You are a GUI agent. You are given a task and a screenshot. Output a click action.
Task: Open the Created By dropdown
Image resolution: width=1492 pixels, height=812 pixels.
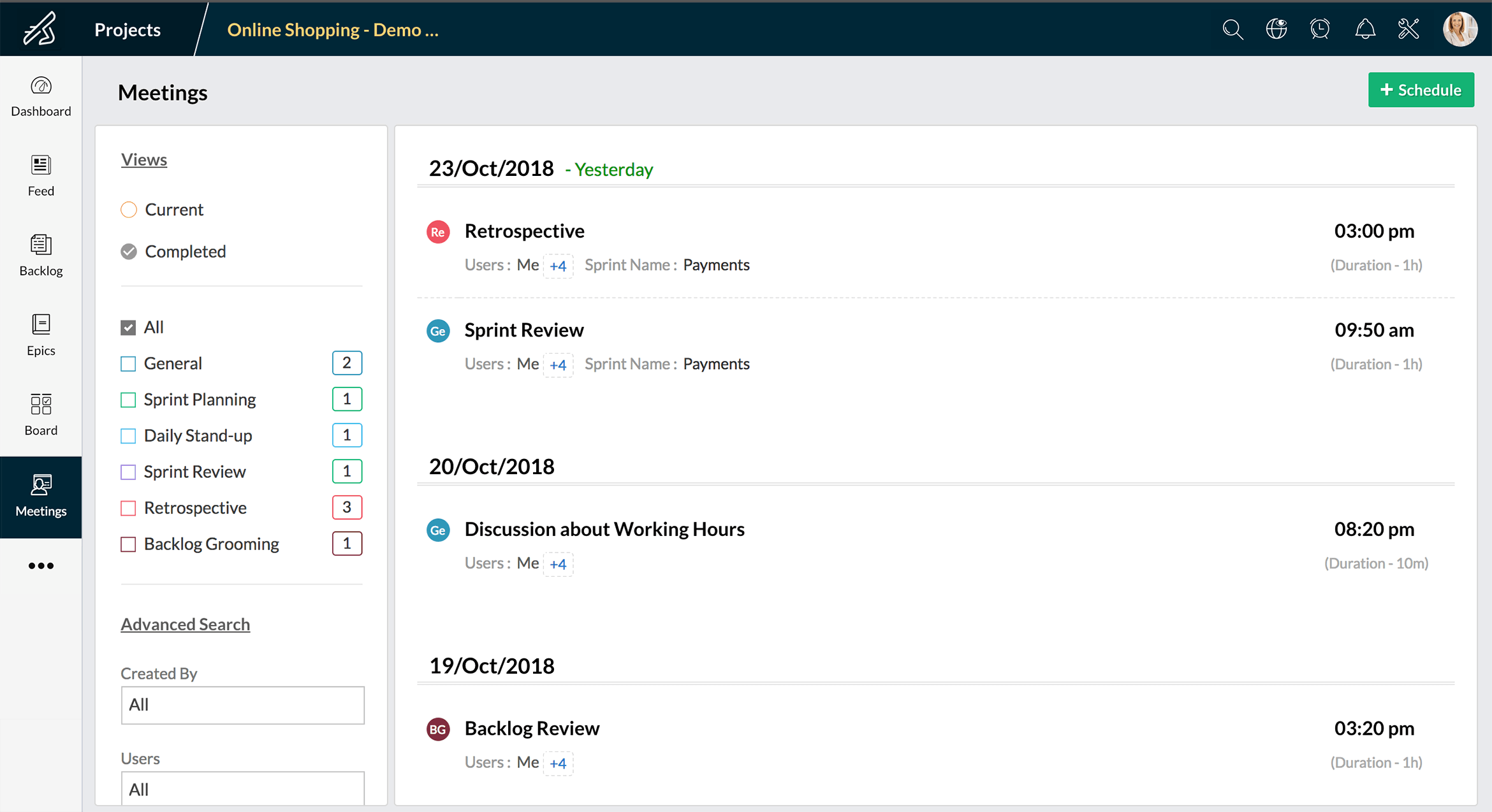coord(243,705)
